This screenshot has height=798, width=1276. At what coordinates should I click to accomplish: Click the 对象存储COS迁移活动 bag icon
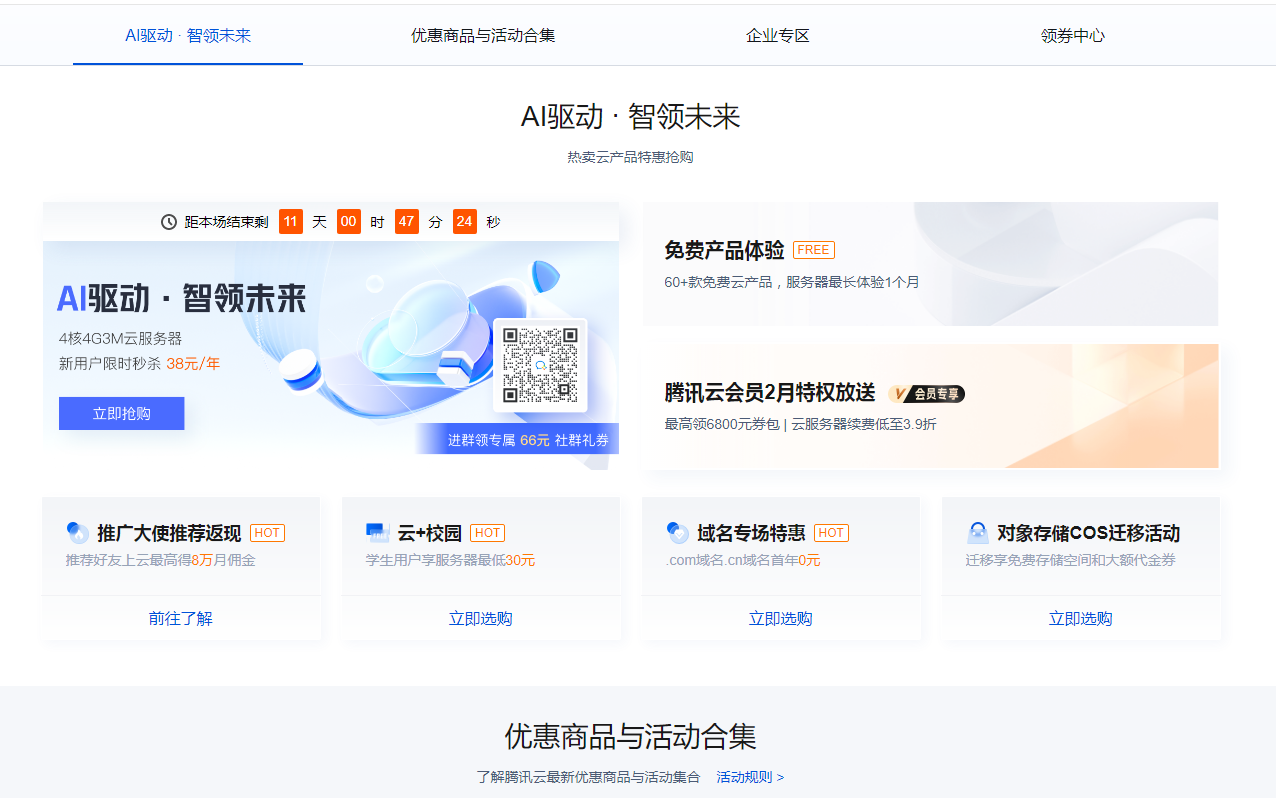[x=977, y=533]
